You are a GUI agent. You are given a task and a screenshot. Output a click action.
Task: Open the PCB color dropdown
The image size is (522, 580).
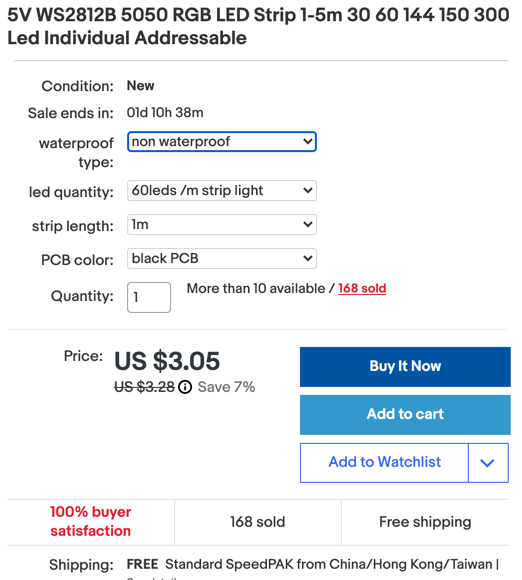pos(222,258)
